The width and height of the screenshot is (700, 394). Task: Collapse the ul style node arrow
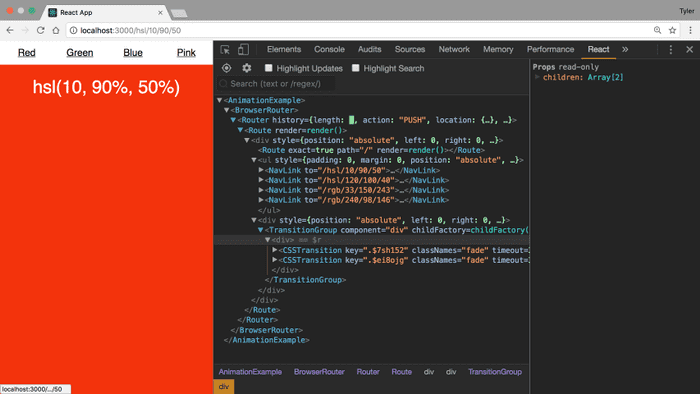coord(254,160)
